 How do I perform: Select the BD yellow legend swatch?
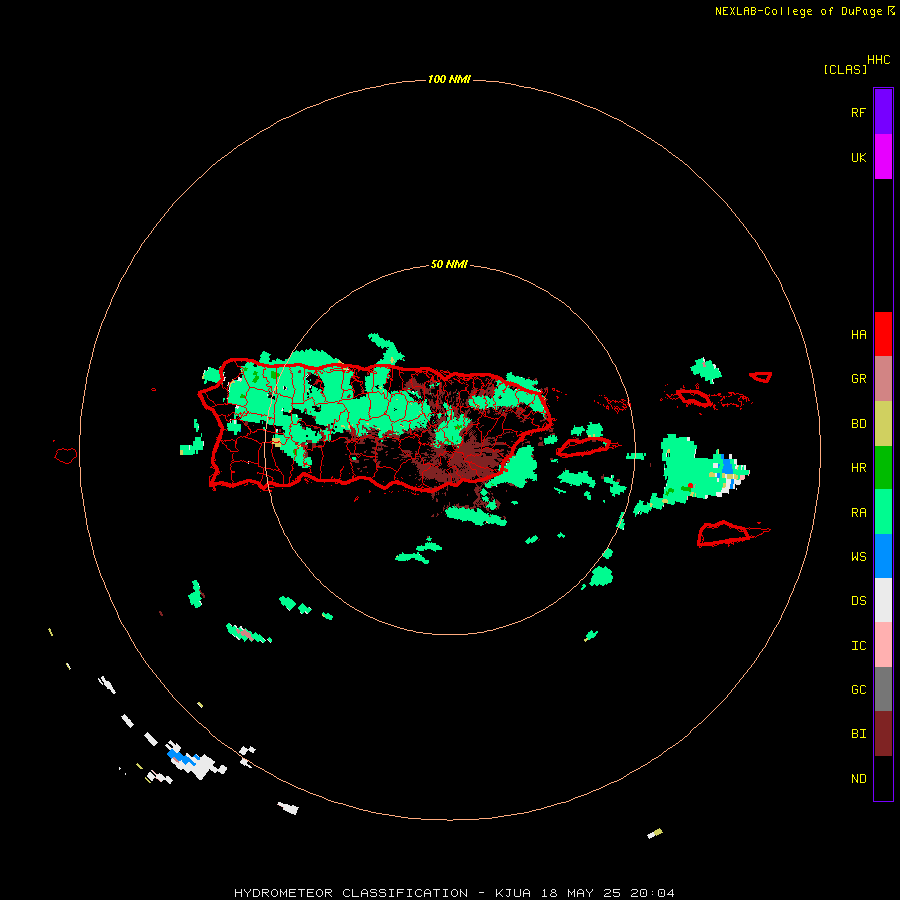pos(883,424)
